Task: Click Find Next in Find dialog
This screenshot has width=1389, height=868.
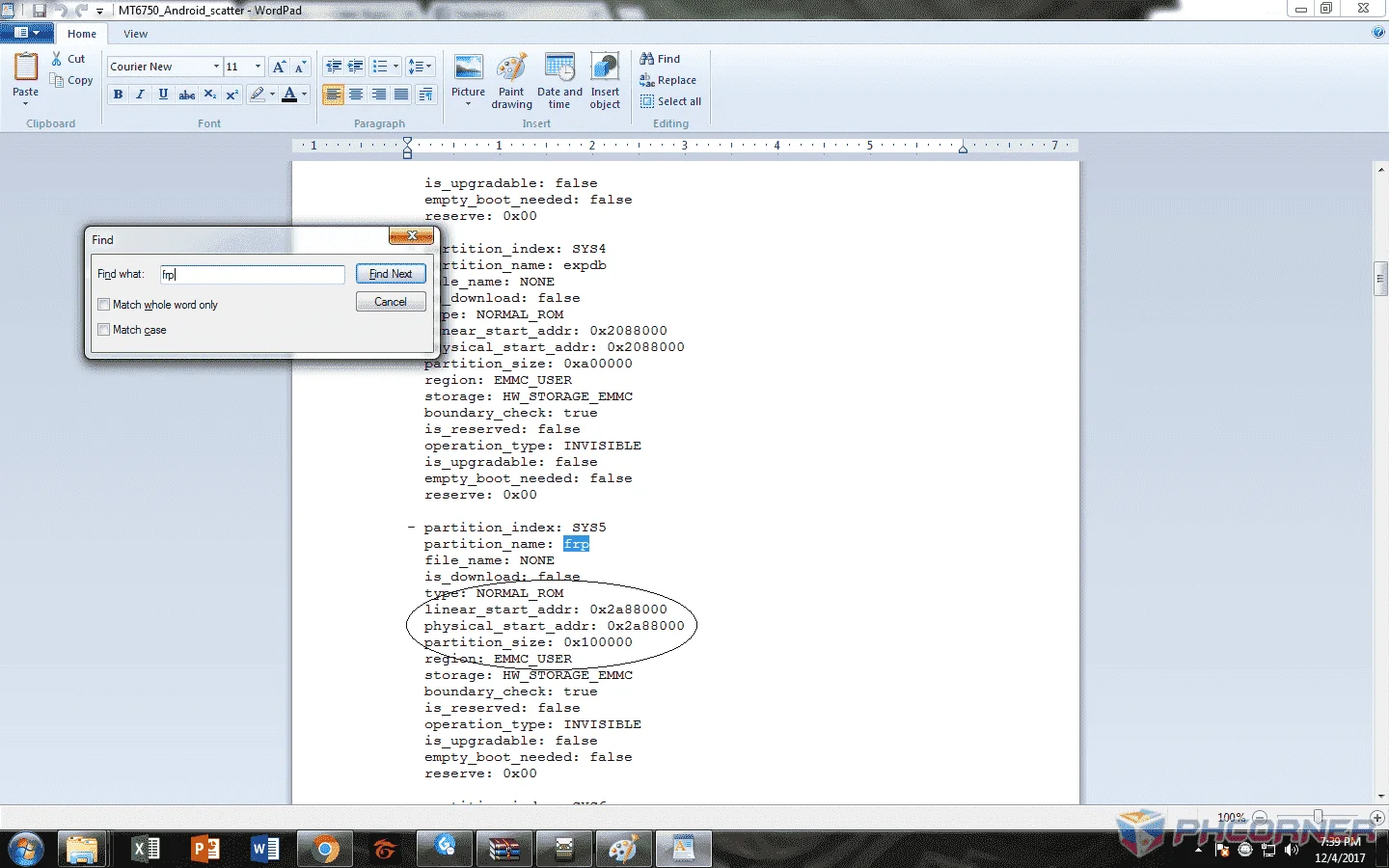Action: tap(391, 274)
